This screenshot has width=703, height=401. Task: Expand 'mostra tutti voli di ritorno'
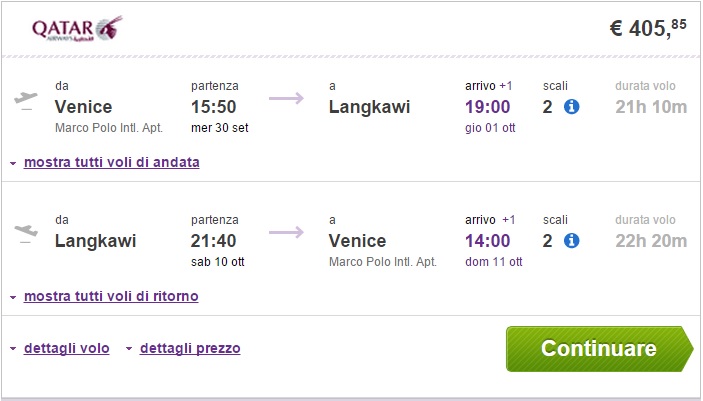111,296
